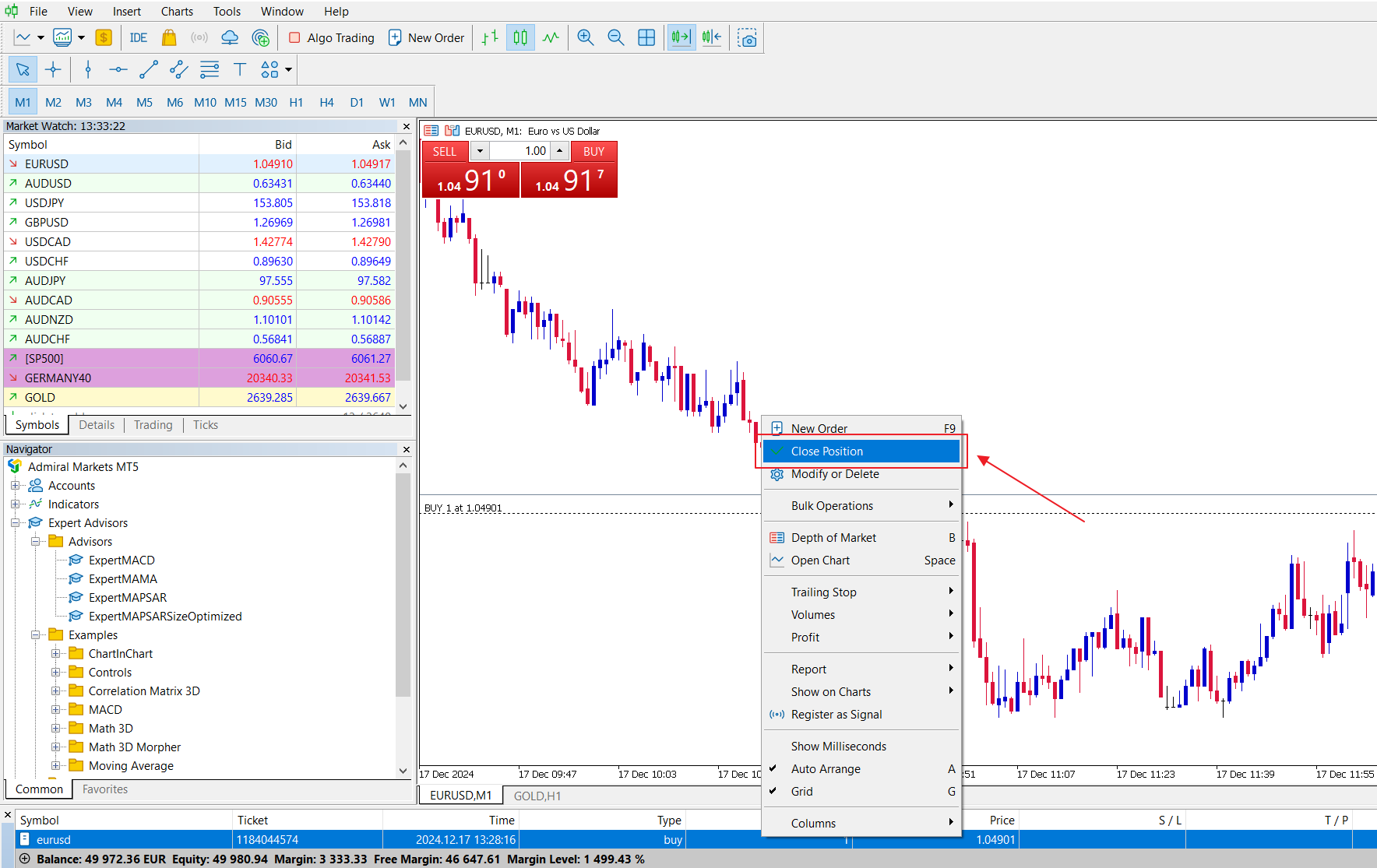Viewport: 1377px width, 868px height.
Task: Click the Zoom In magnifier icon
Action: tap(586, 37)
